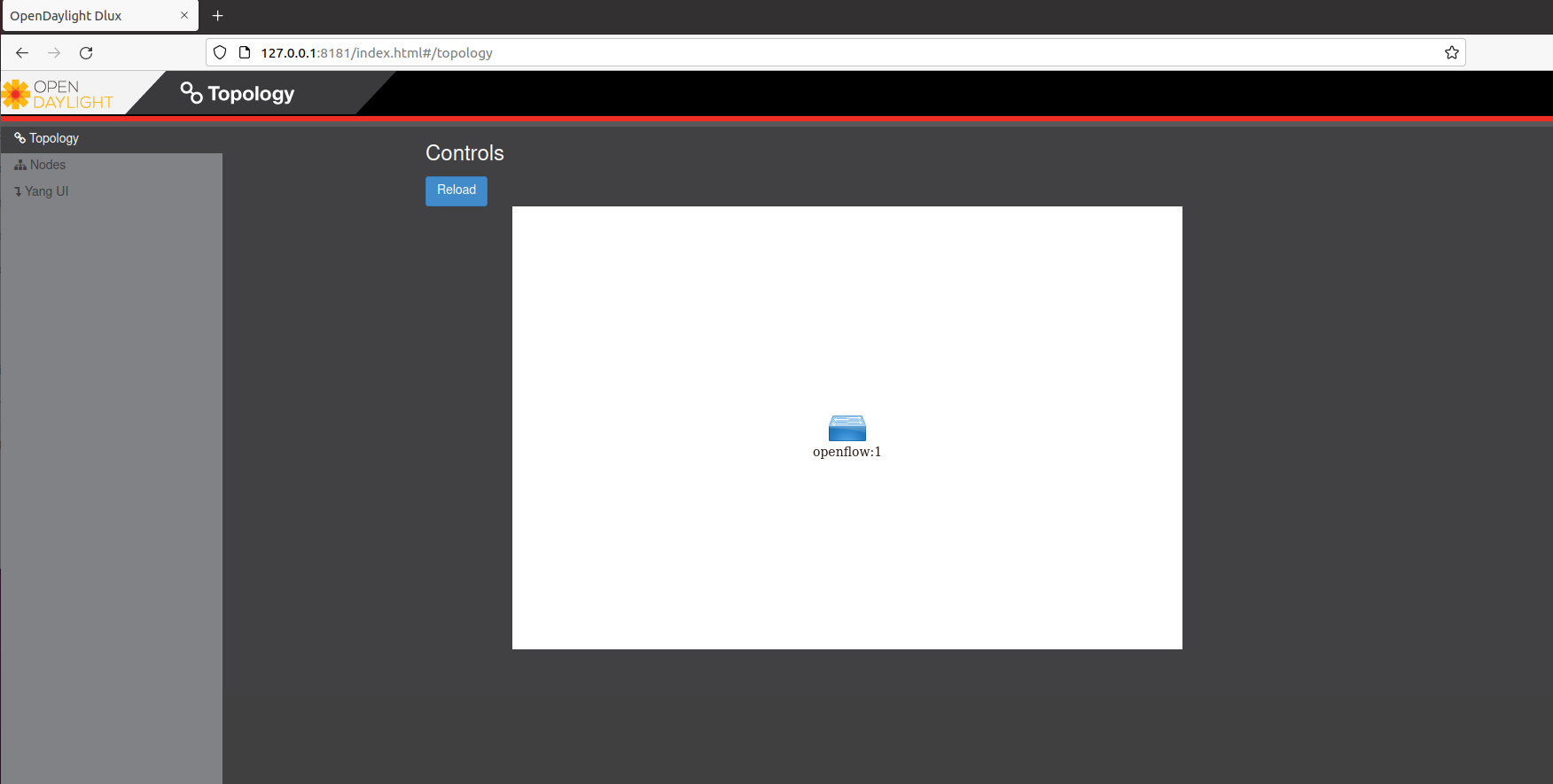Click the browser back arrow
1553x784 pixels.
22,53
